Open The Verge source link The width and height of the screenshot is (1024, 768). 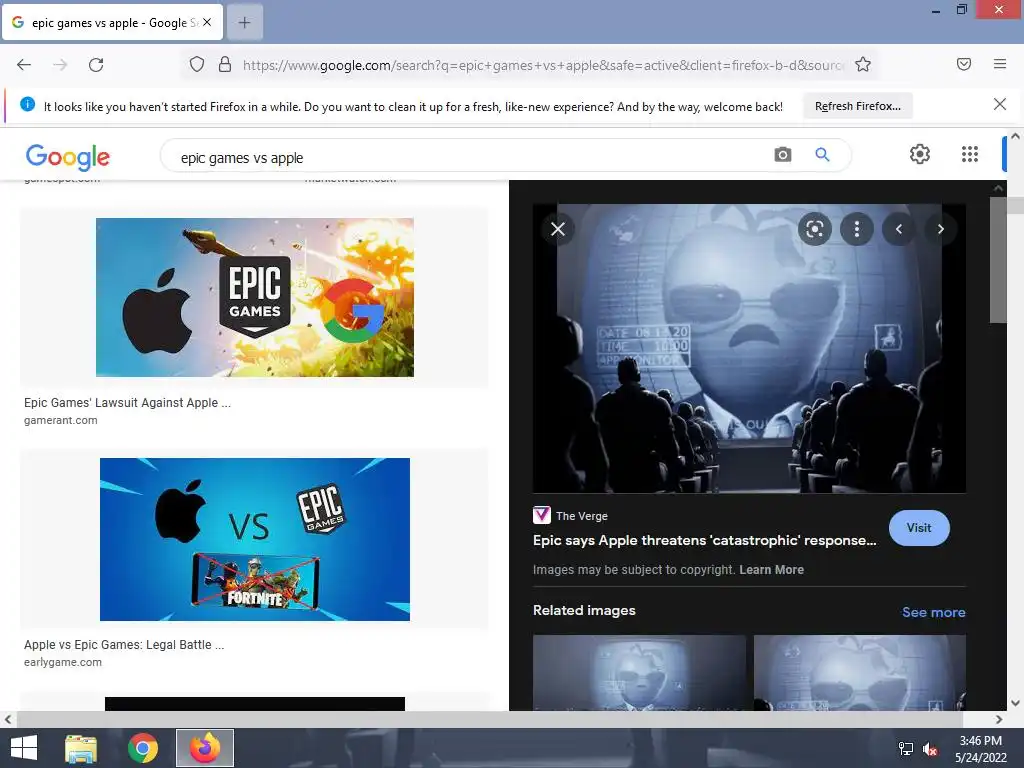[570, 516]
